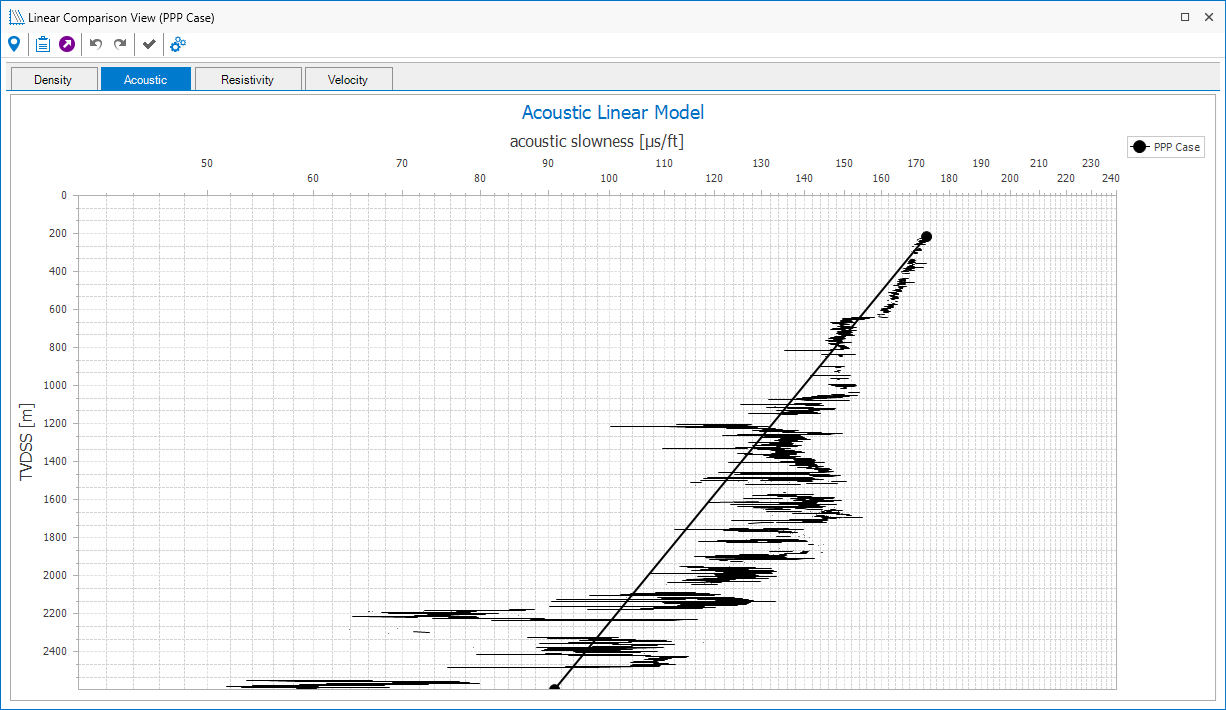Click the blue location pin icon
Image resolution: width=1226 pixels, height=710 pixels.
coord(14,44)
